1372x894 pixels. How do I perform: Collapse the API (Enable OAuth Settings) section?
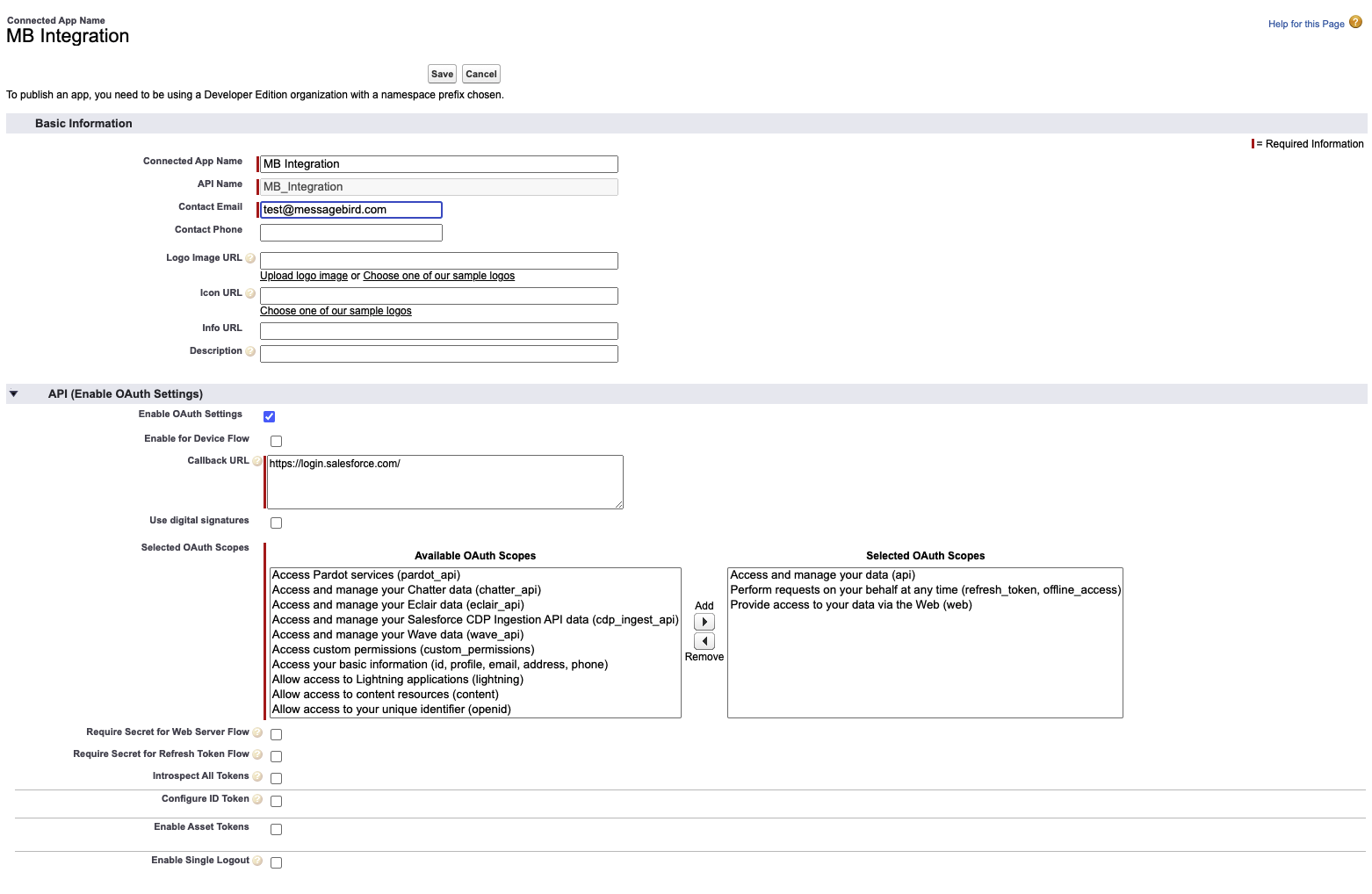pos(13,393)
